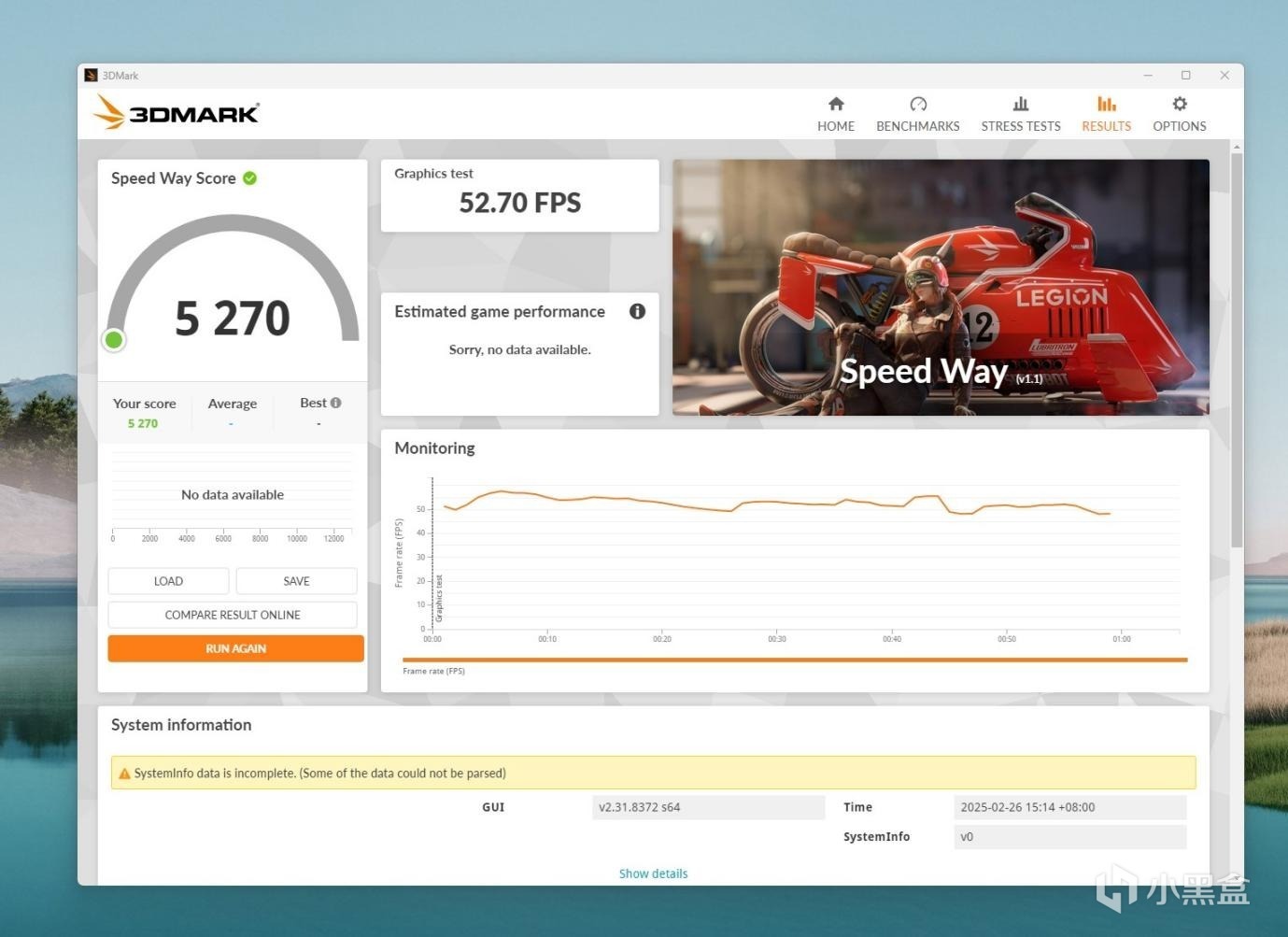
Task: Click COMPARE RESULT ONLINE button
Action: [x=233, y=615]
